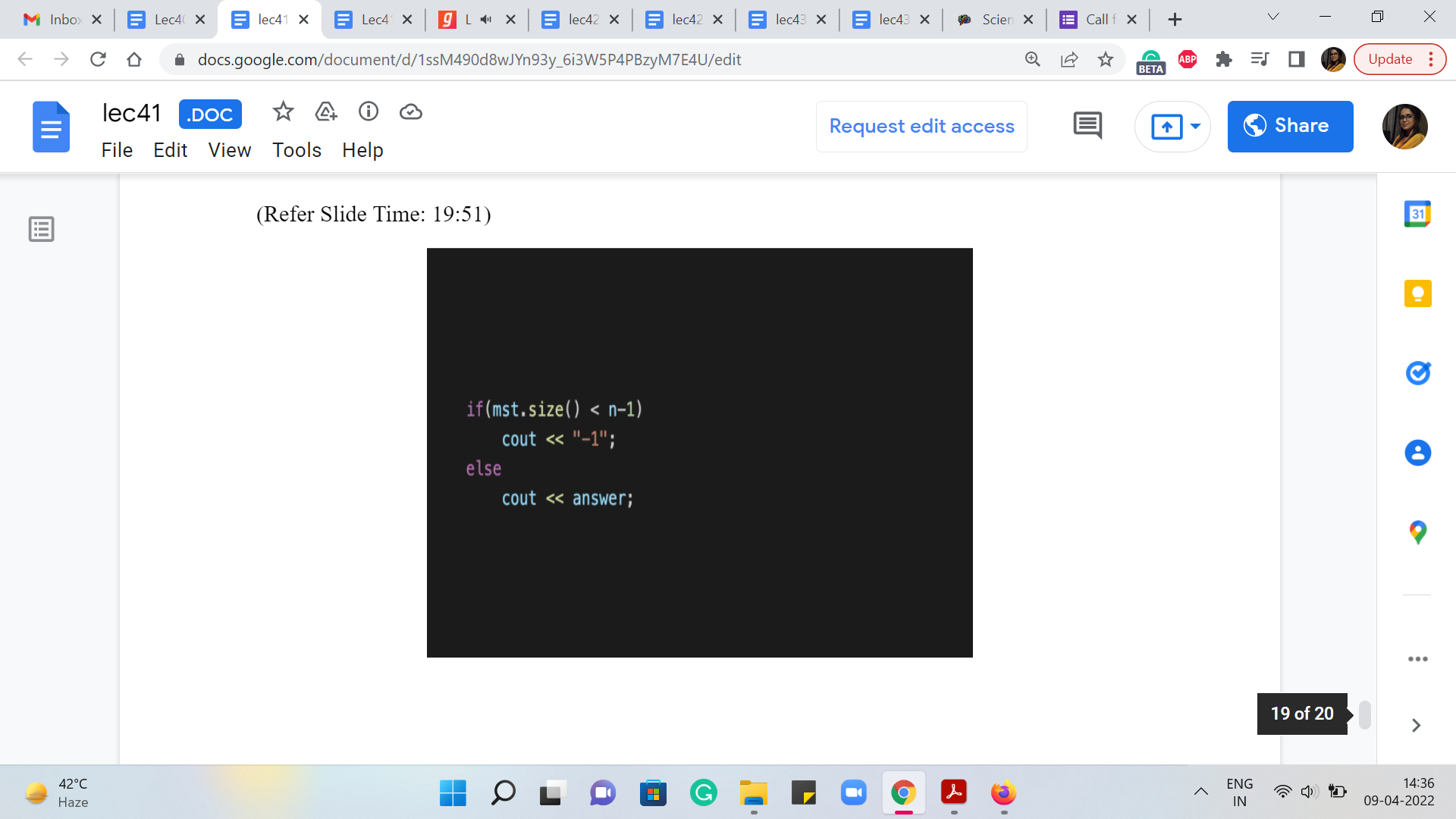Viewport: 1456px width, 819px height.
Task: Check the cloud save status icon
Action: click(x=410, y=112)
